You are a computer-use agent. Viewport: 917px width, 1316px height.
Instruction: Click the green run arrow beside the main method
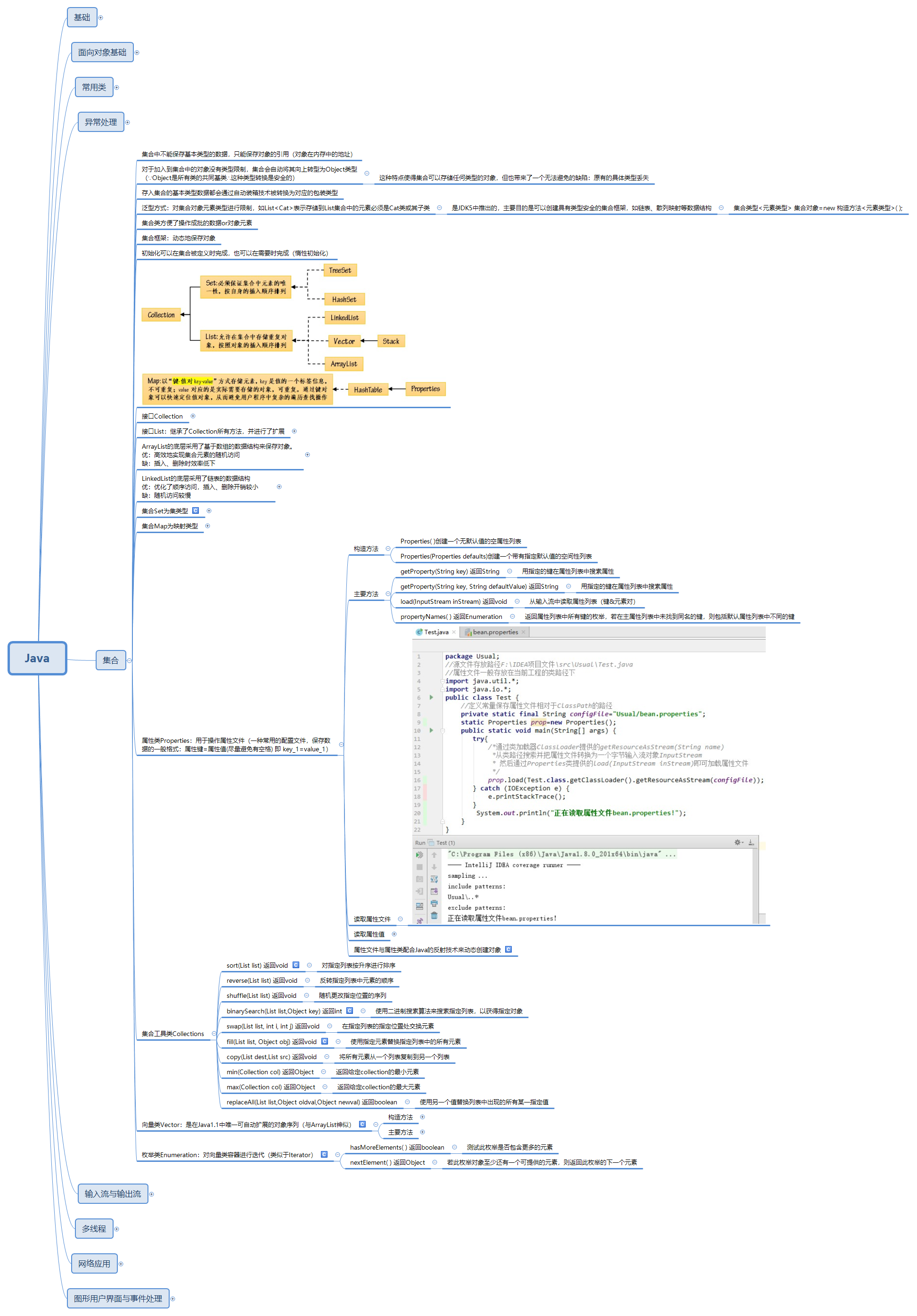(x=431, y=730)
